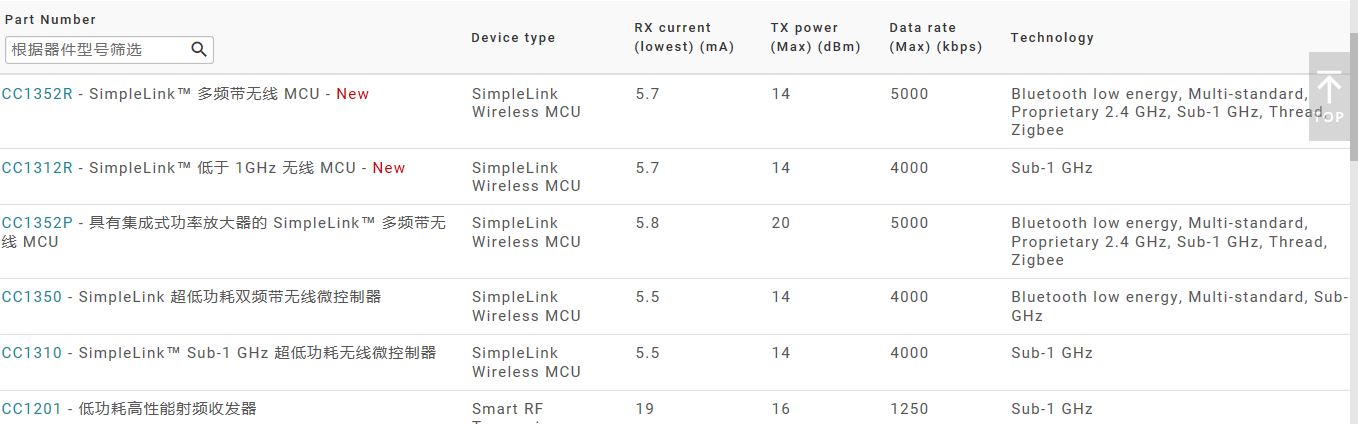Sort by Part Number column header
This screenshot has width=1358, height=424.
(x=51, y=20)
